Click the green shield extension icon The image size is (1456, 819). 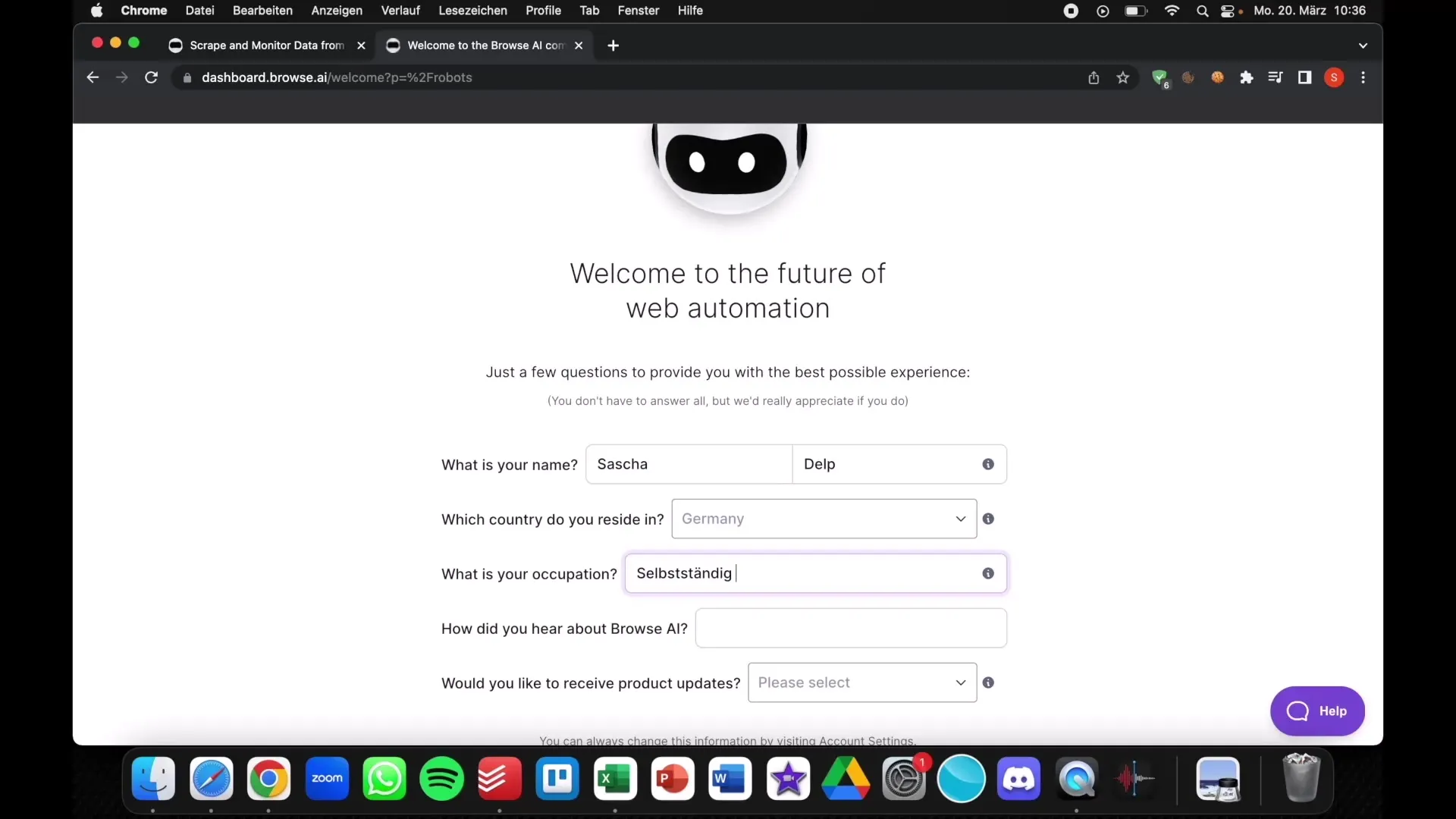point(1159,77)
